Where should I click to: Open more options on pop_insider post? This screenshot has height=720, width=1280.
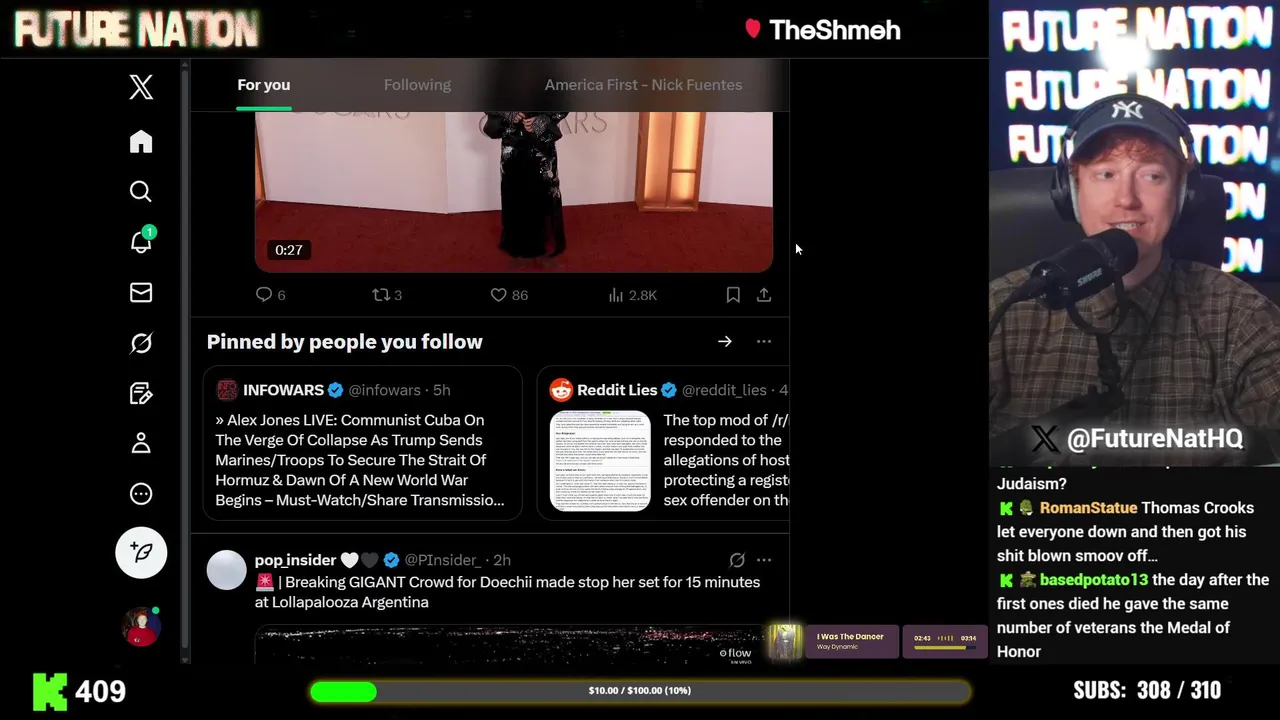764,560
